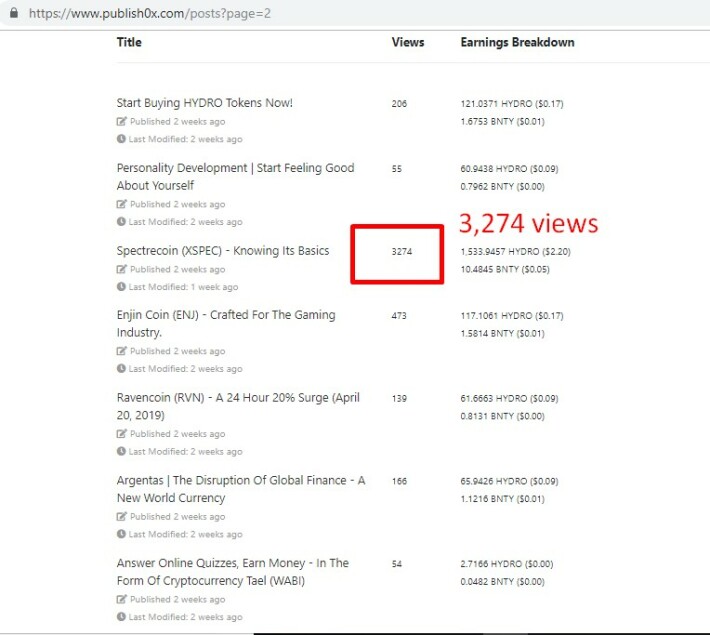
Task: Click published edit icon under Ravencoin post
Action: click(121, 434)
